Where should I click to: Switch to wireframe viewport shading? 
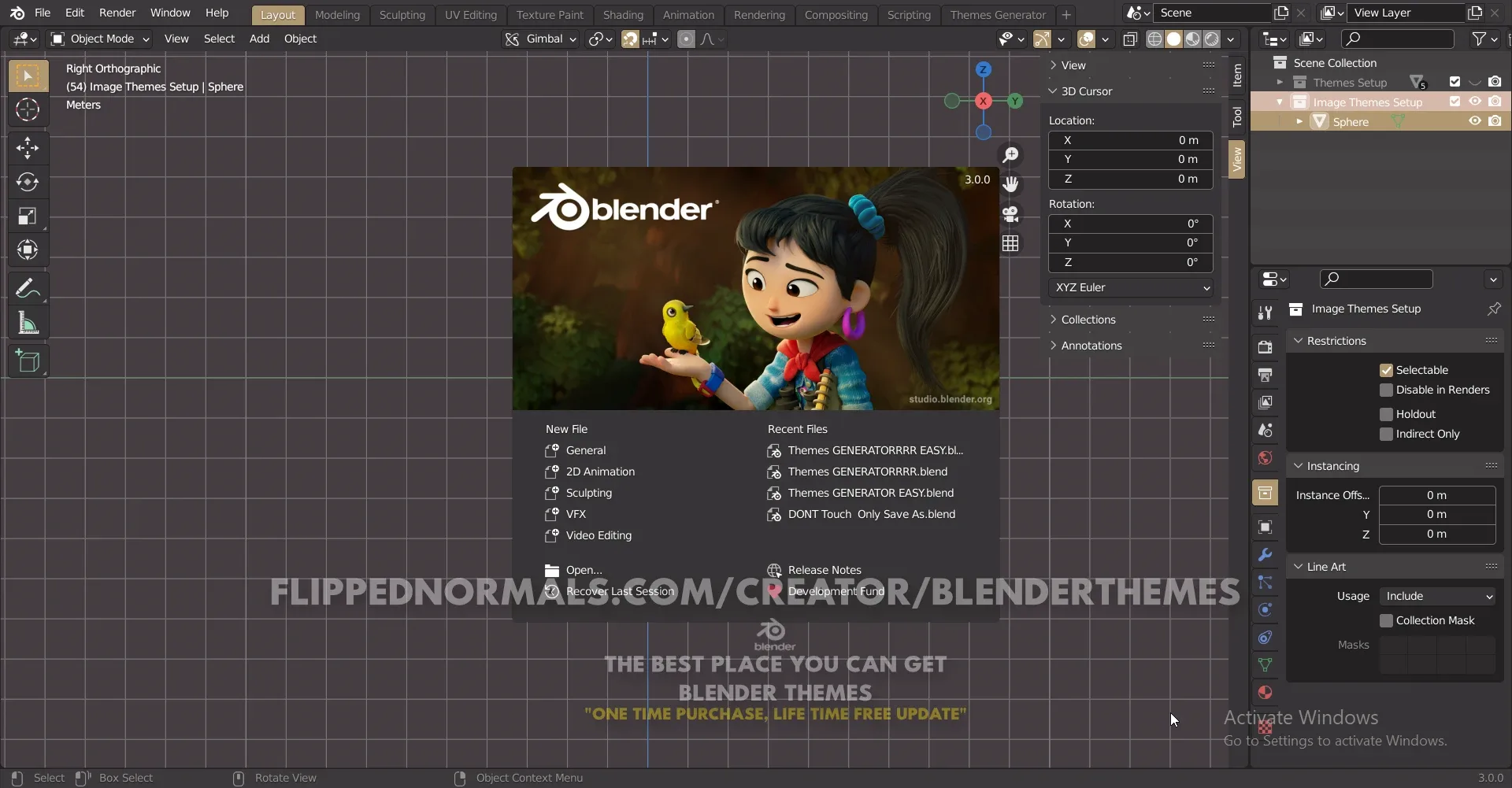(x=1154, y=39)
